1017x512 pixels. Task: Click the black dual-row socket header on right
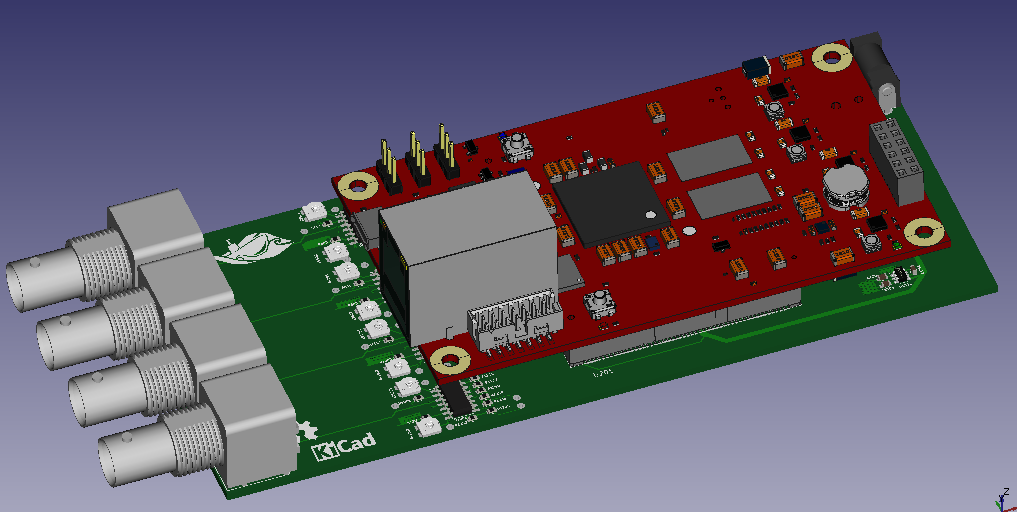(897, 158)
